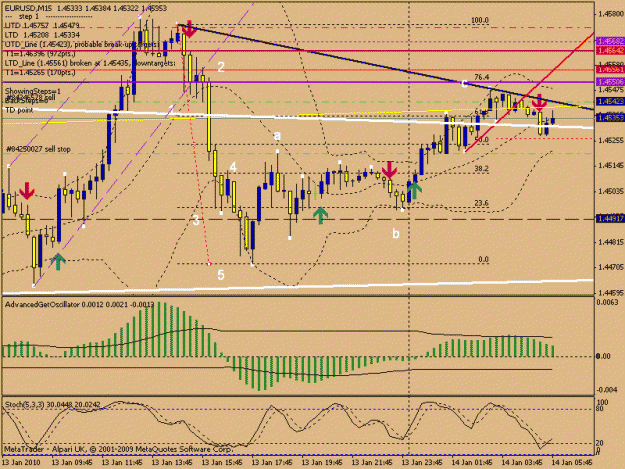Click the 1.44595 price scale value
Image resolution: width=625 pixels, height=469 pixels.
tap(611, 292)
